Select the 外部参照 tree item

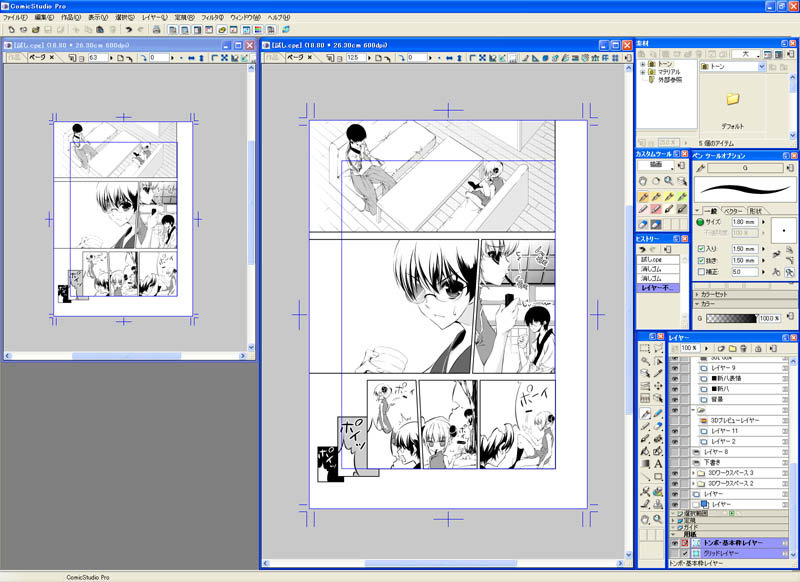669,80
